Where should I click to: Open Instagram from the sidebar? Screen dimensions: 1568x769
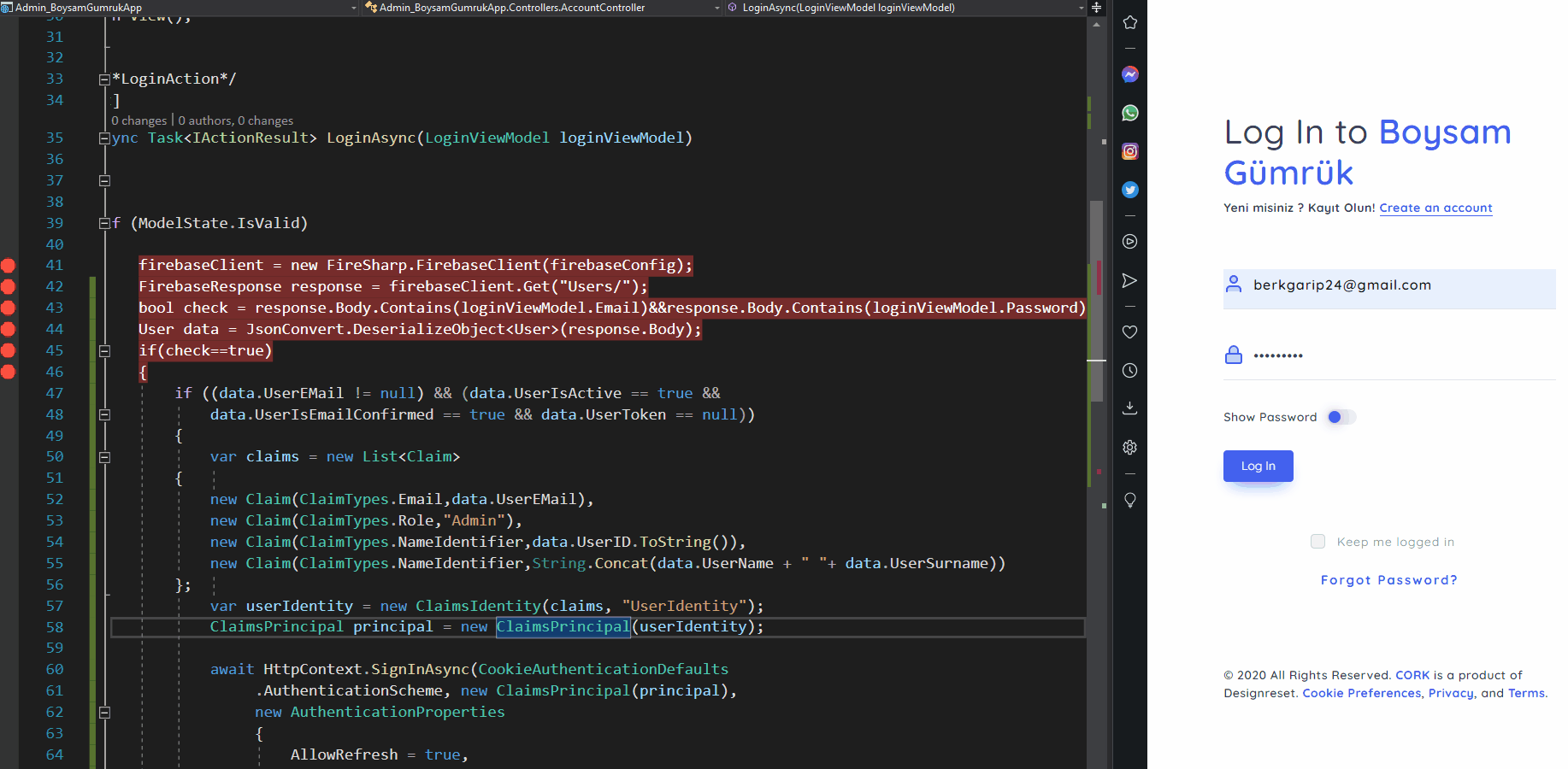(1129, 150)
